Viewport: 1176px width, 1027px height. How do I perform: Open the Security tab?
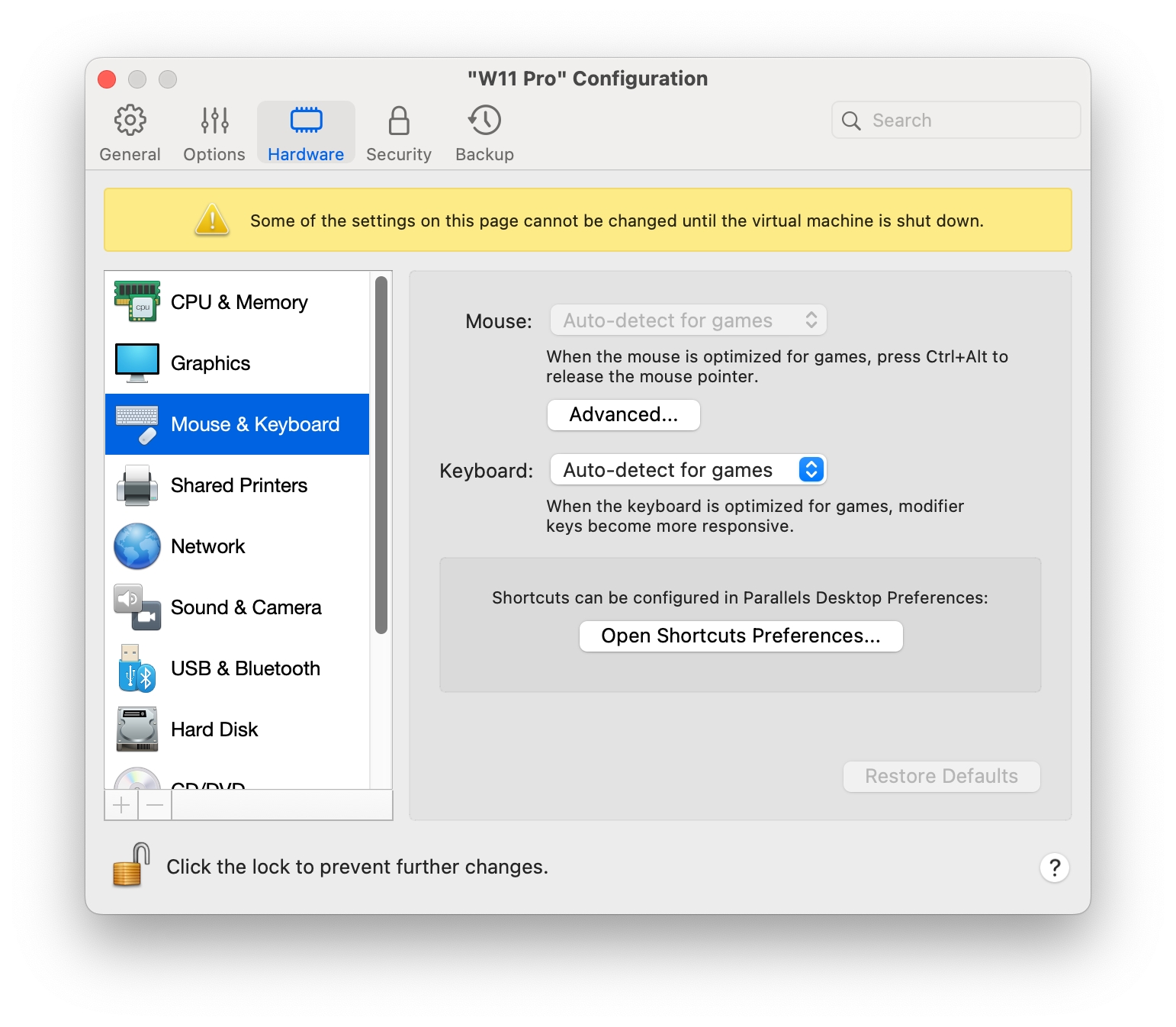[399, 133]
